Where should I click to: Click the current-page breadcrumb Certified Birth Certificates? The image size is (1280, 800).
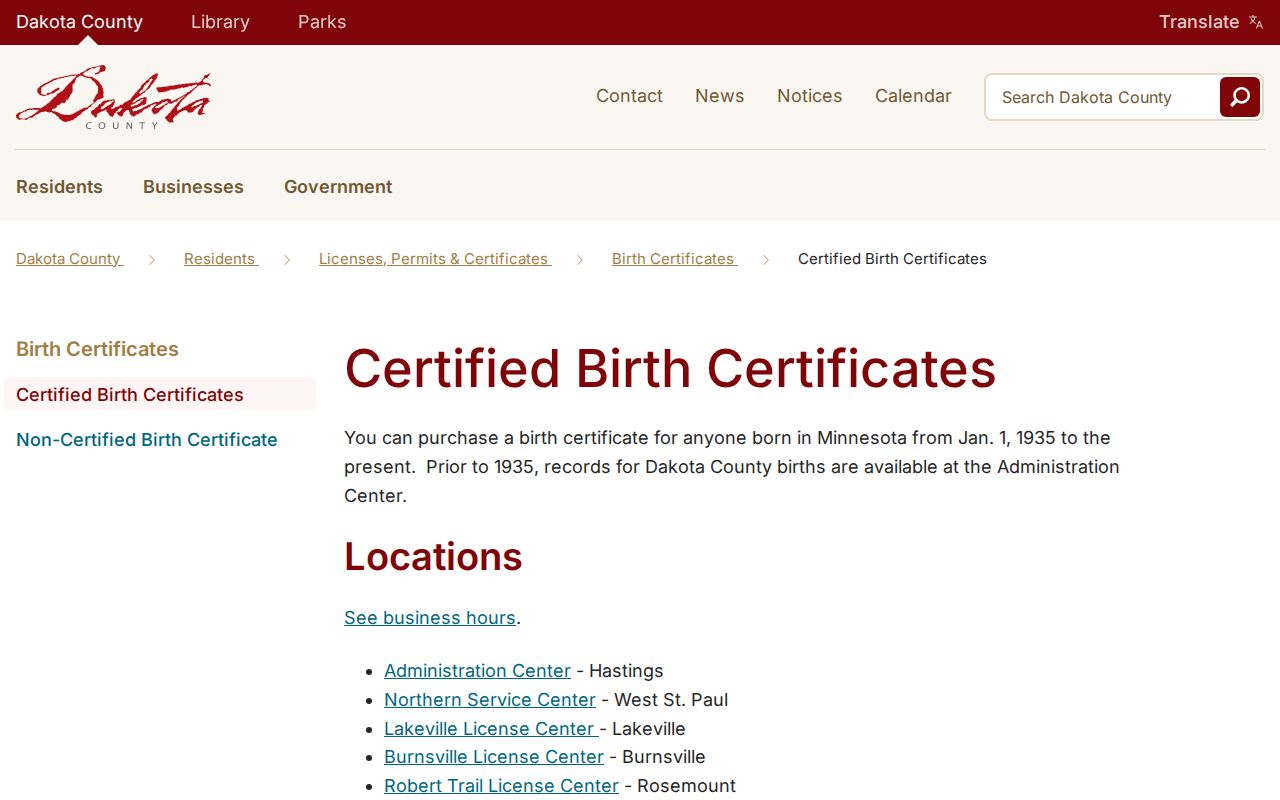coord(892,259)
